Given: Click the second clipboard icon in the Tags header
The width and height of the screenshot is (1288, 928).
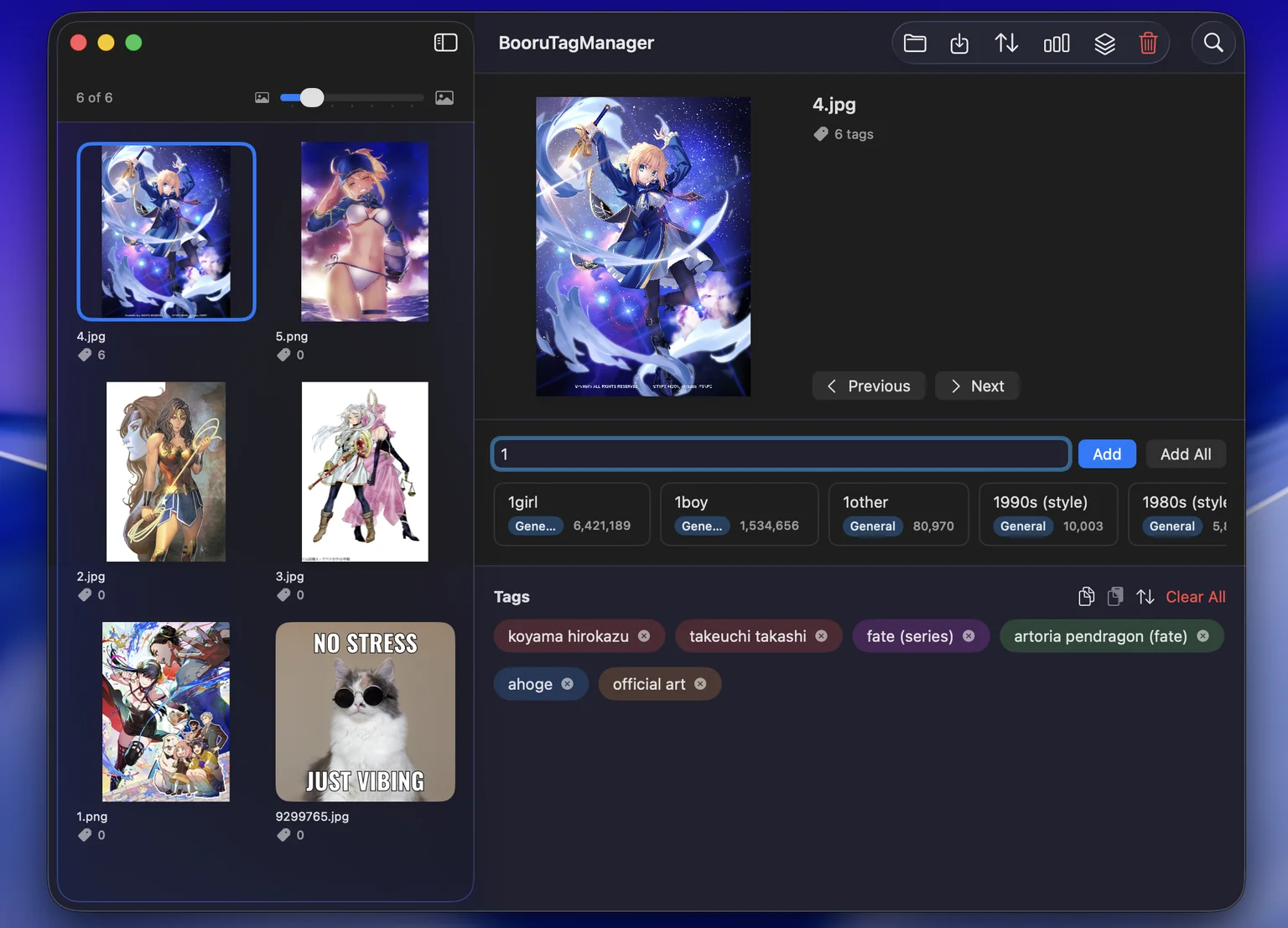Looking at the screenshot, I should point(1115,596).
